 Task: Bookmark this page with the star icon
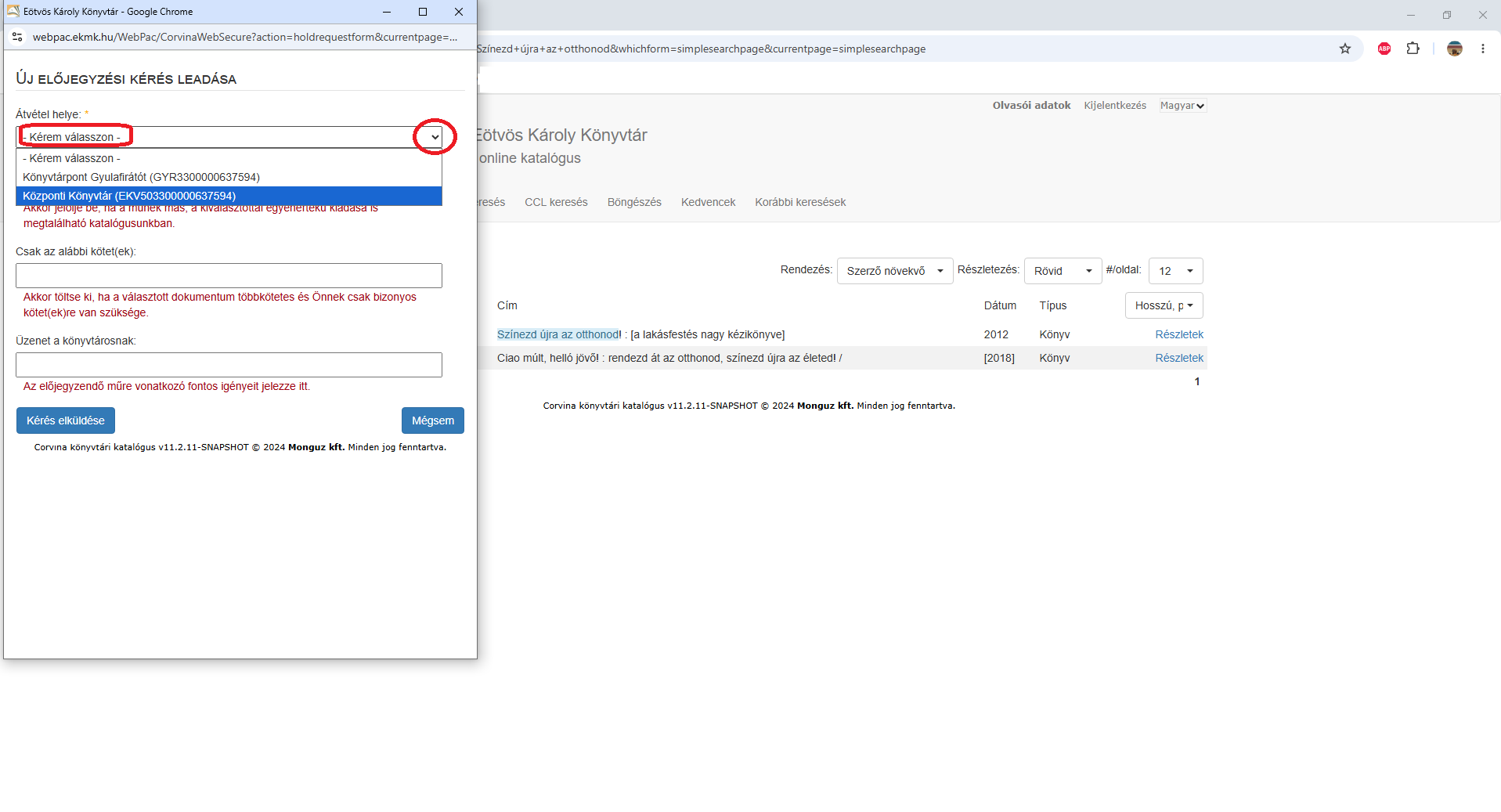click(1345, 49)
